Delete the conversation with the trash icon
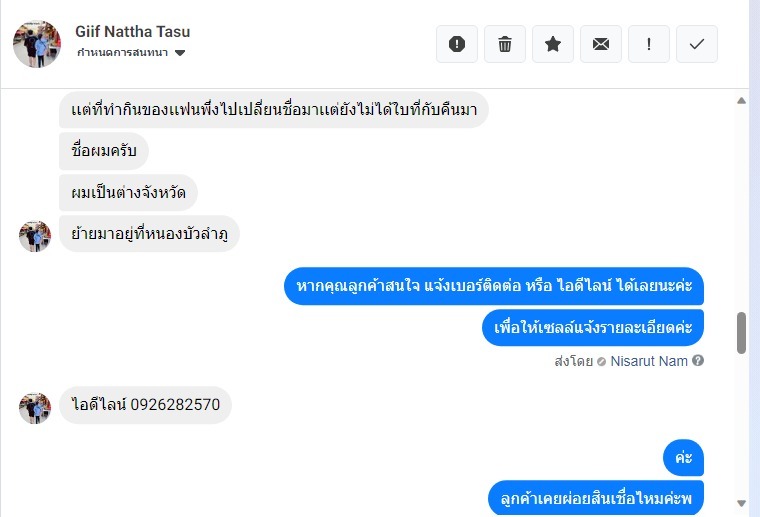Viewport: 760px width, 517px height. click(x=505, y=44)
